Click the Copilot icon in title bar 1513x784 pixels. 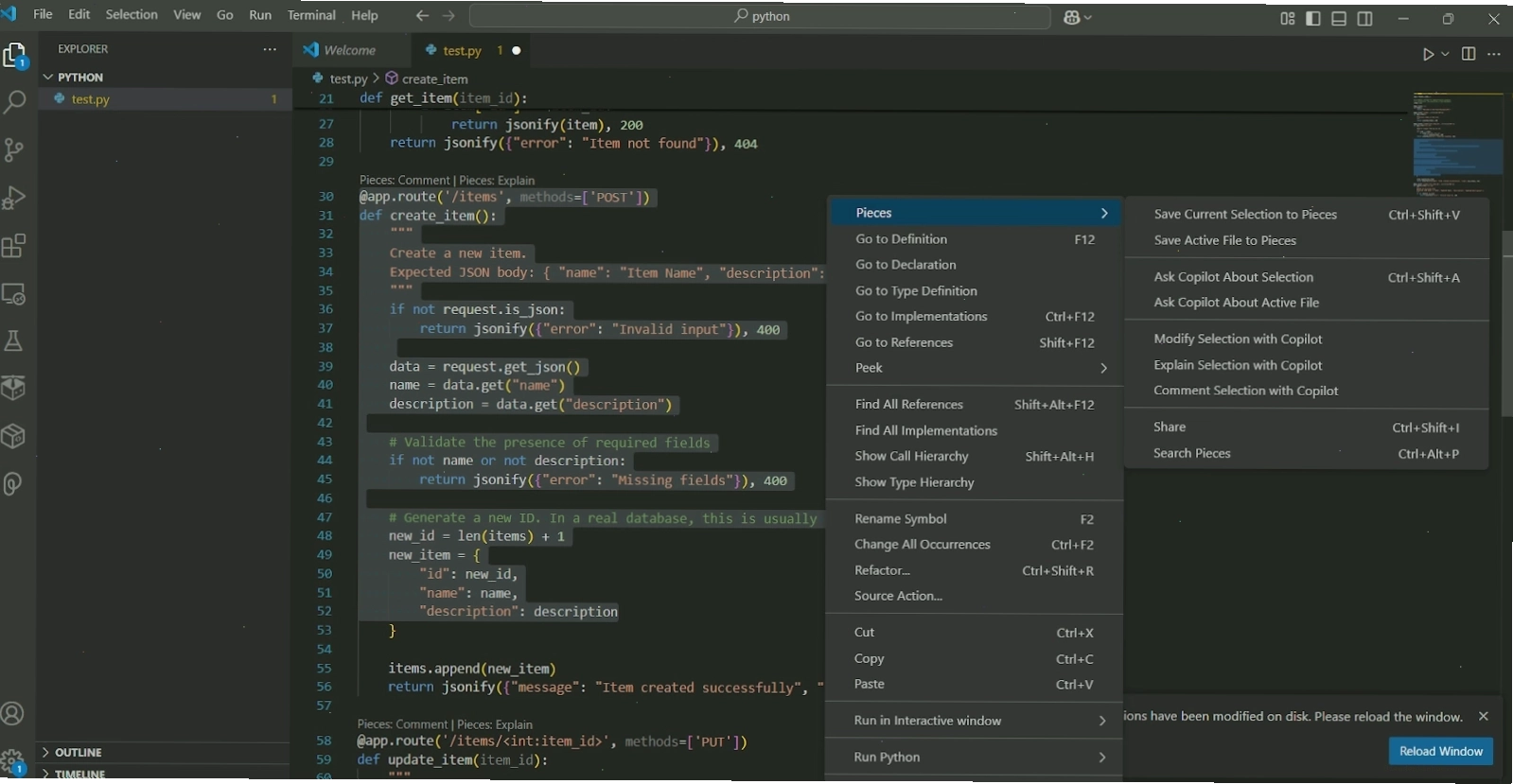(x=1072, y=17)
